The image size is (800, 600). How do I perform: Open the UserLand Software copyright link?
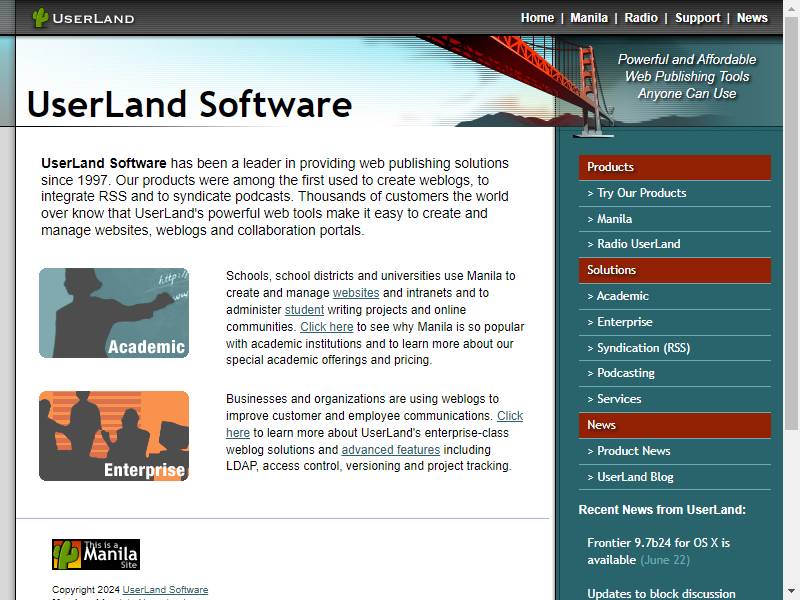pos(165,589)
